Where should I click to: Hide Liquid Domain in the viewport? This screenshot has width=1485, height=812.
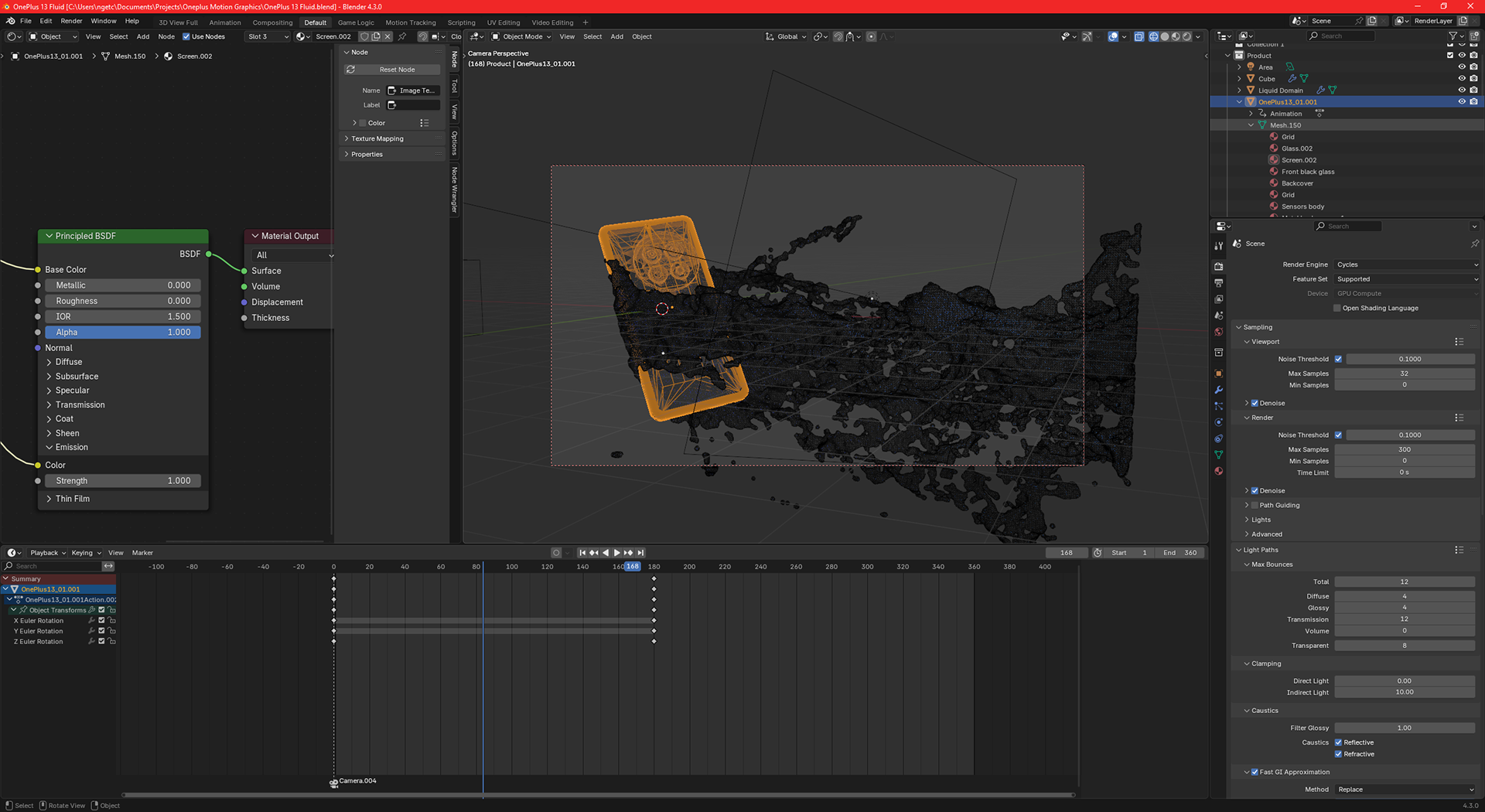pos(1462,90)
